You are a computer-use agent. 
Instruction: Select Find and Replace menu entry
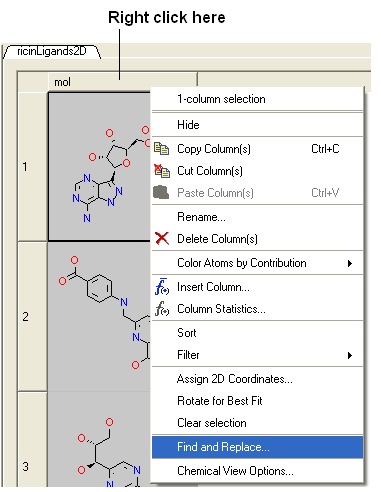tap(257, 447)
